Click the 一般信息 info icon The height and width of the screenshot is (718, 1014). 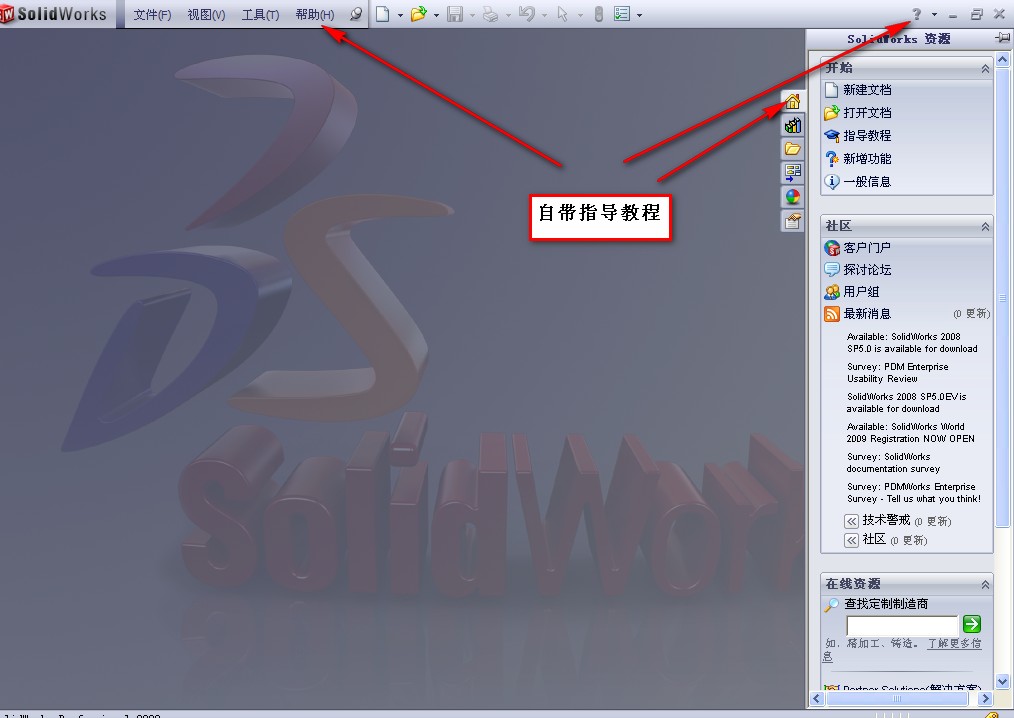(x=832, y=182)
